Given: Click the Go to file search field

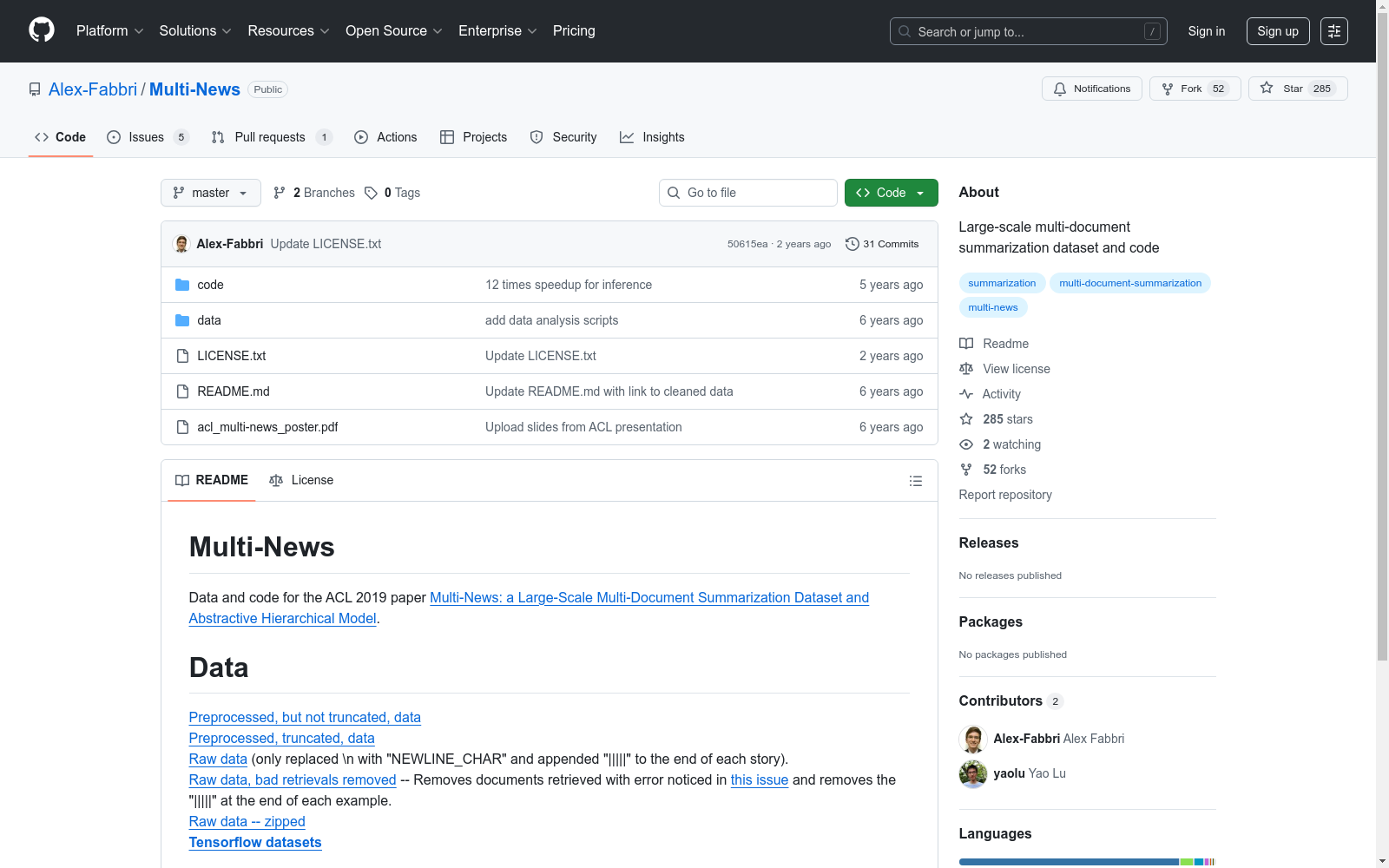Looking at the screenshot, I should [748, 193].
